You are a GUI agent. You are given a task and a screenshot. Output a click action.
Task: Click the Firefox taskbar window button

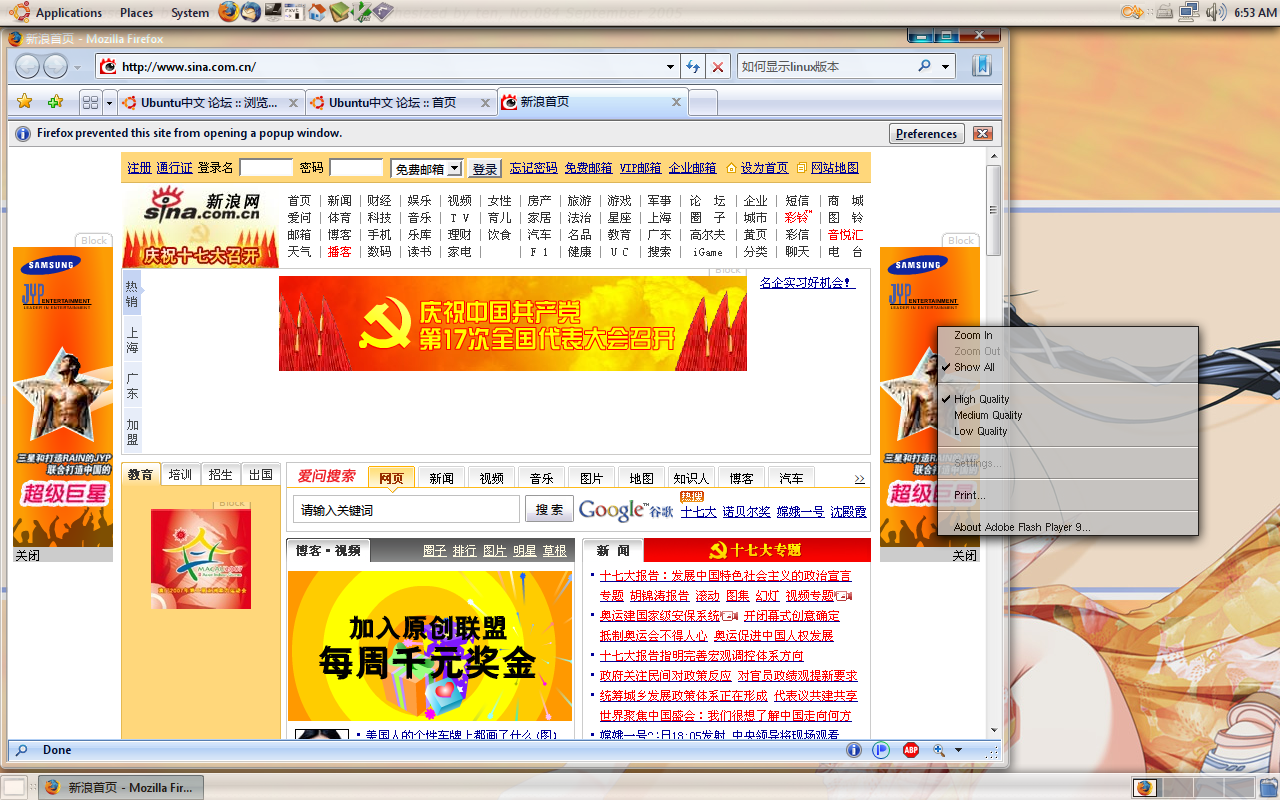click(x=121, y=787)
